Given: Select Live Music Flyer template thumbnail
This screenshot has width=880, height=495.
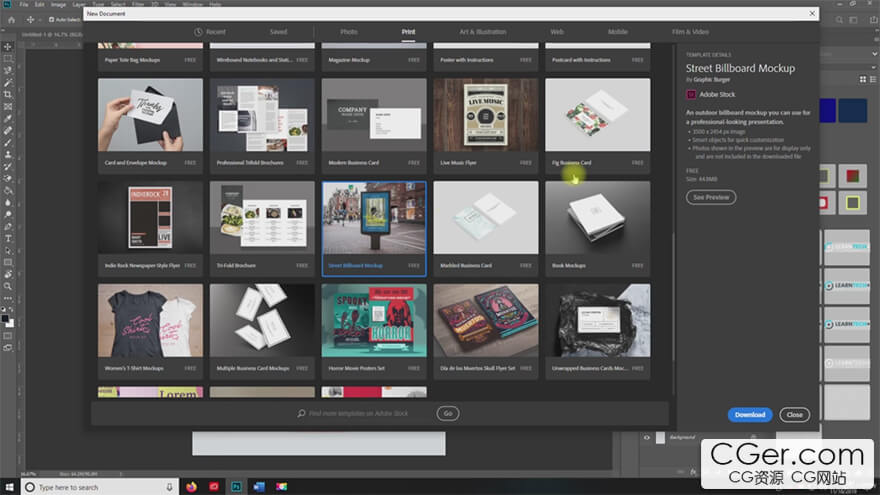Looking at the screenshot, I should click(x=485, y=115).
